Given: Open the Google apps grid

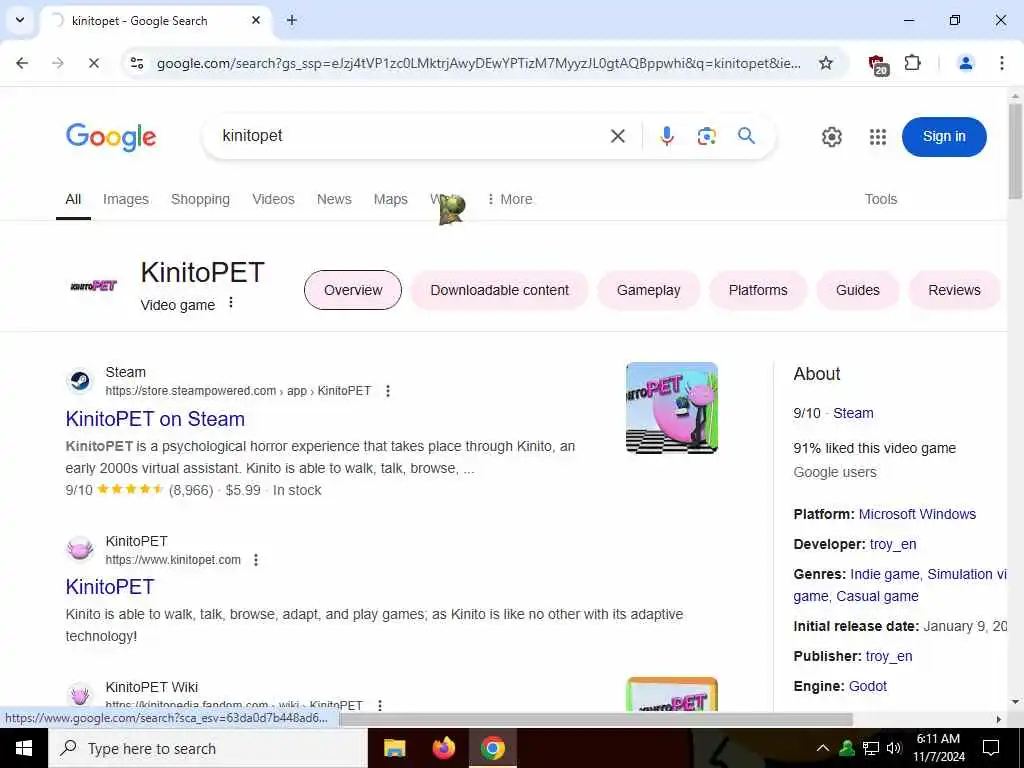Looking at the screenshot, I should tap(878, 137).
